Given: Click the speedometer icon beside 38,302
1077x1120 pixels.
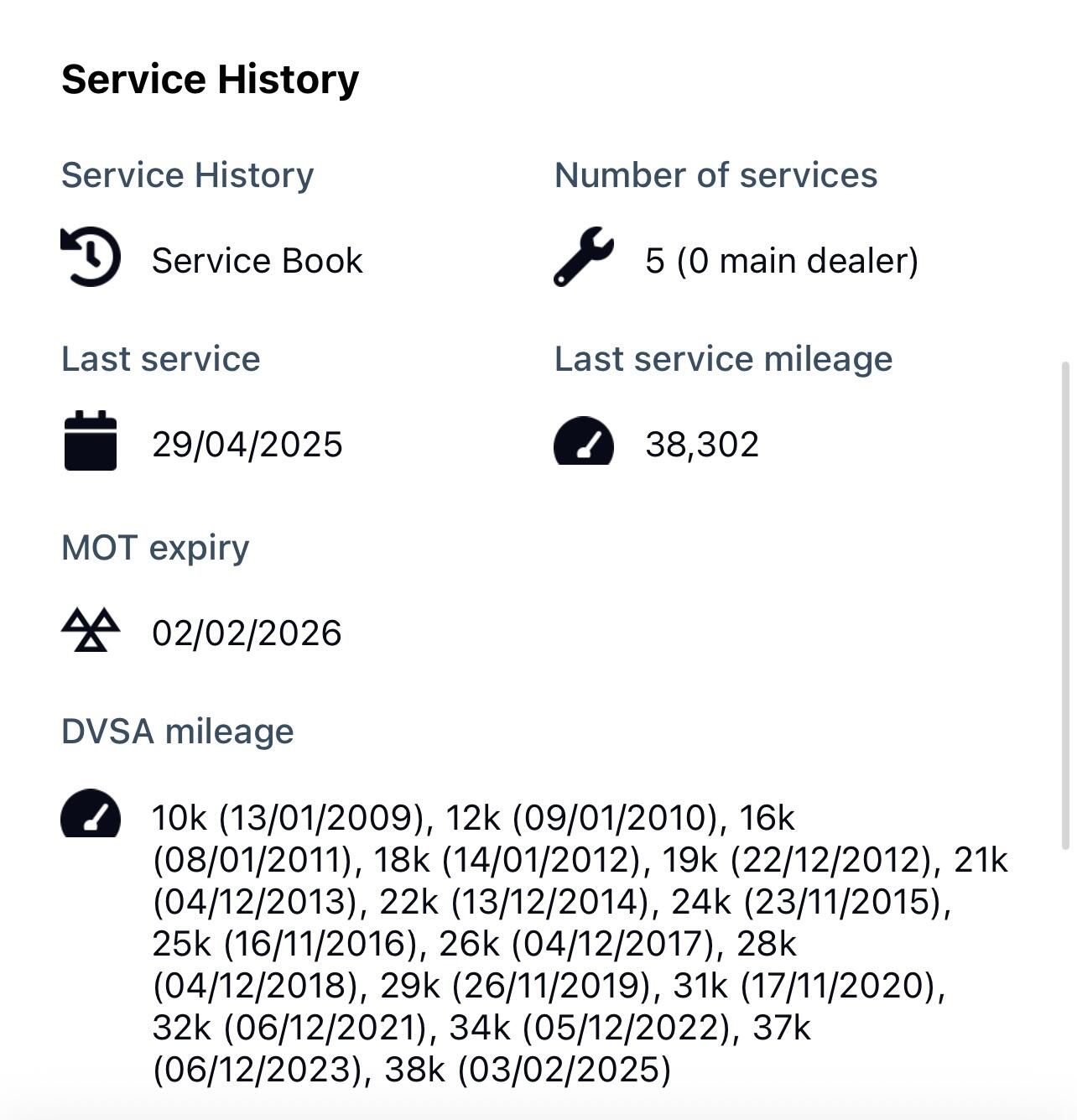Looking at the screenshot, I should (584, 441).
